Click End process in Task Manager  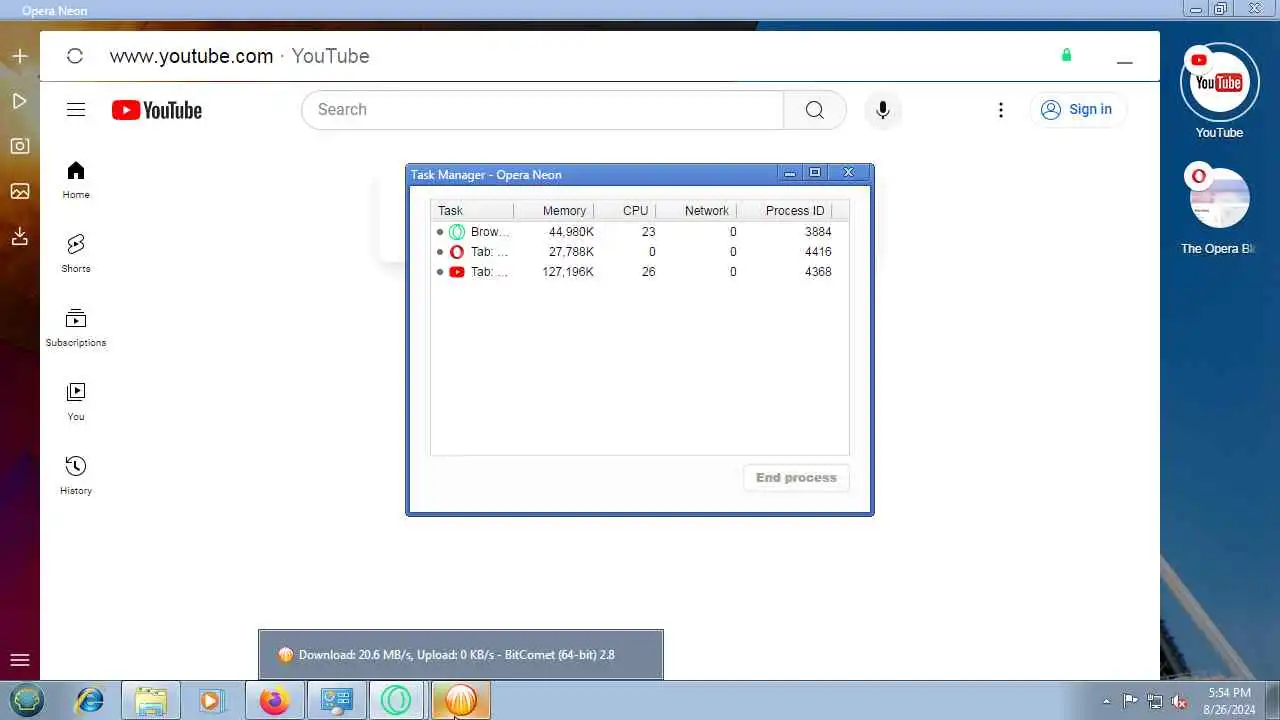(796, 478)
